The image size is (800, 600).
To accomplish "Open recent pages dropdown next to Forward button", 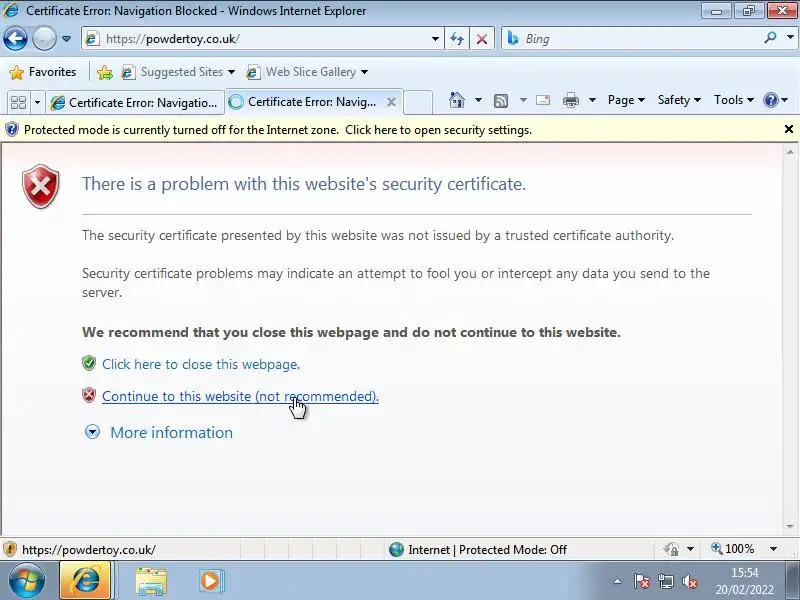I will coord(66,39).
